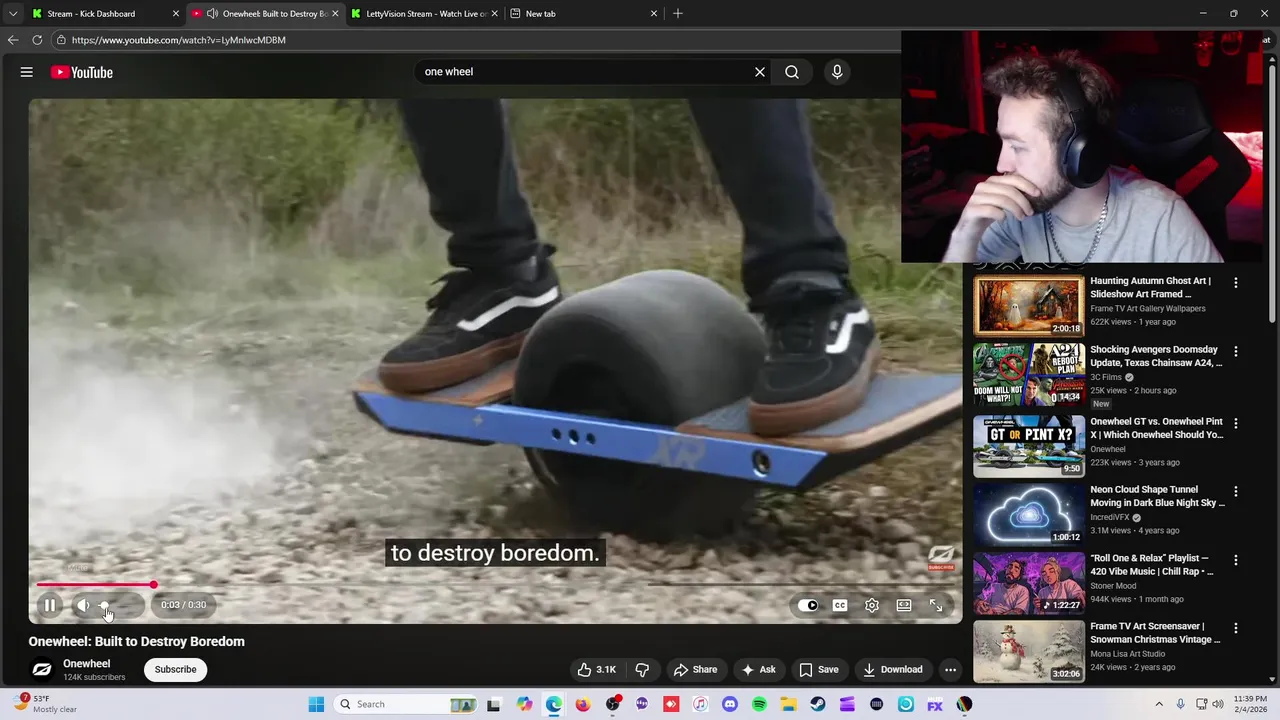The width and height of the screenshot is (1280, 720).
Task: Open the tab search dropdown arrow
Action: click(x=13, y=14)
